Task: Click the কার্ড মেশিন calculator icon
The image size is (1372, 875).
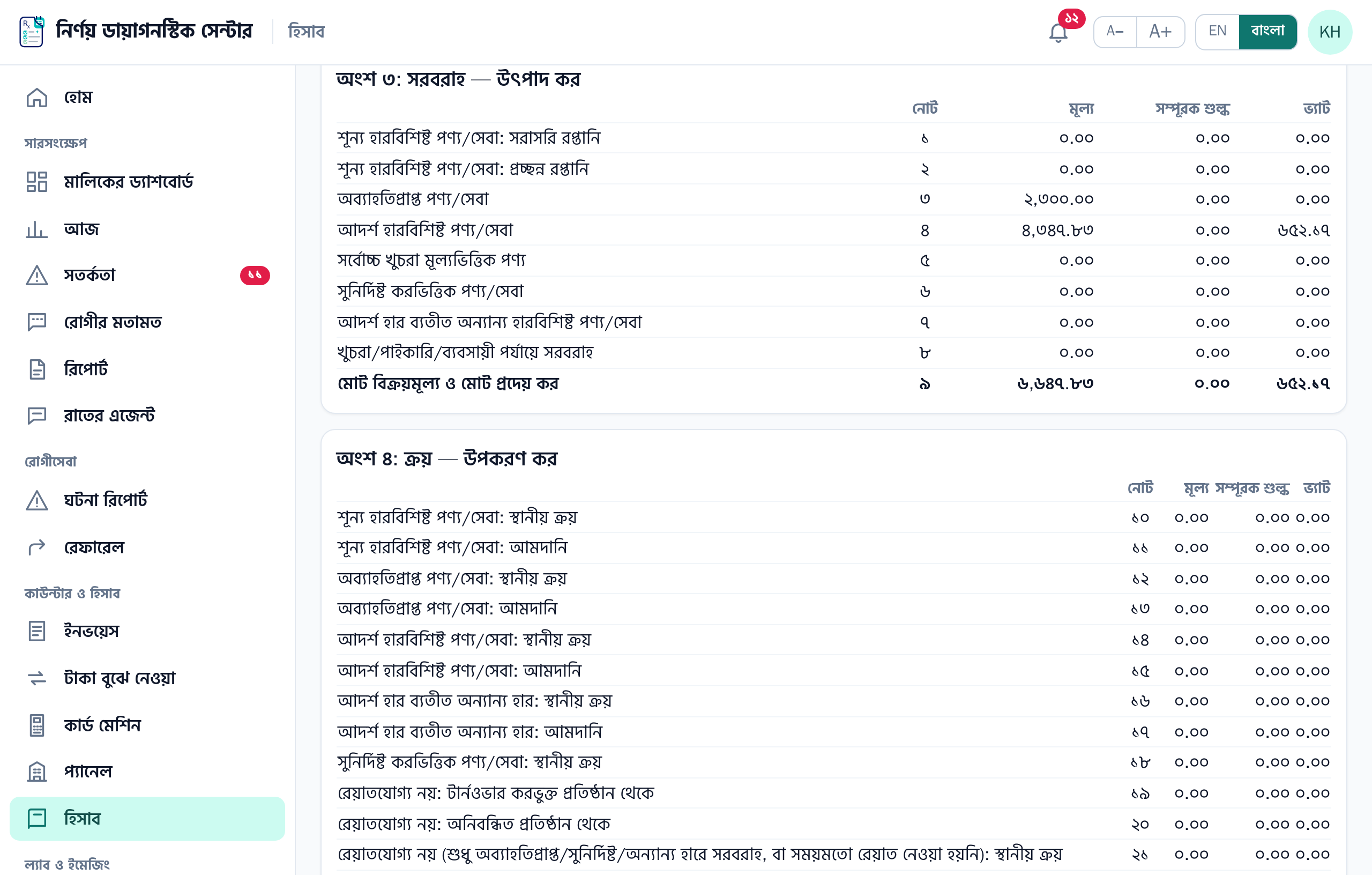Action: [37, 725]
